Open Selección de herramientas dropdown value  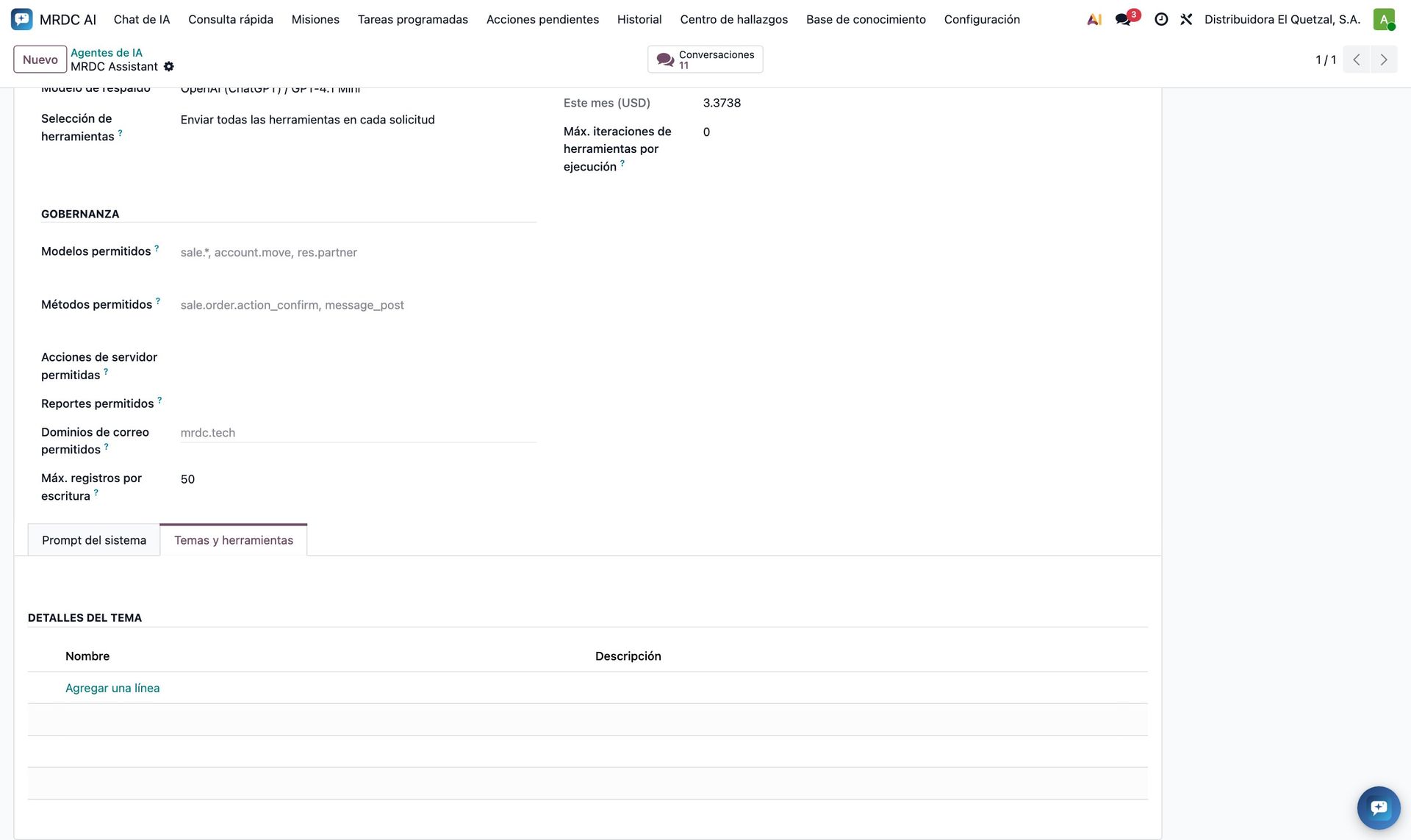(307, 120)
